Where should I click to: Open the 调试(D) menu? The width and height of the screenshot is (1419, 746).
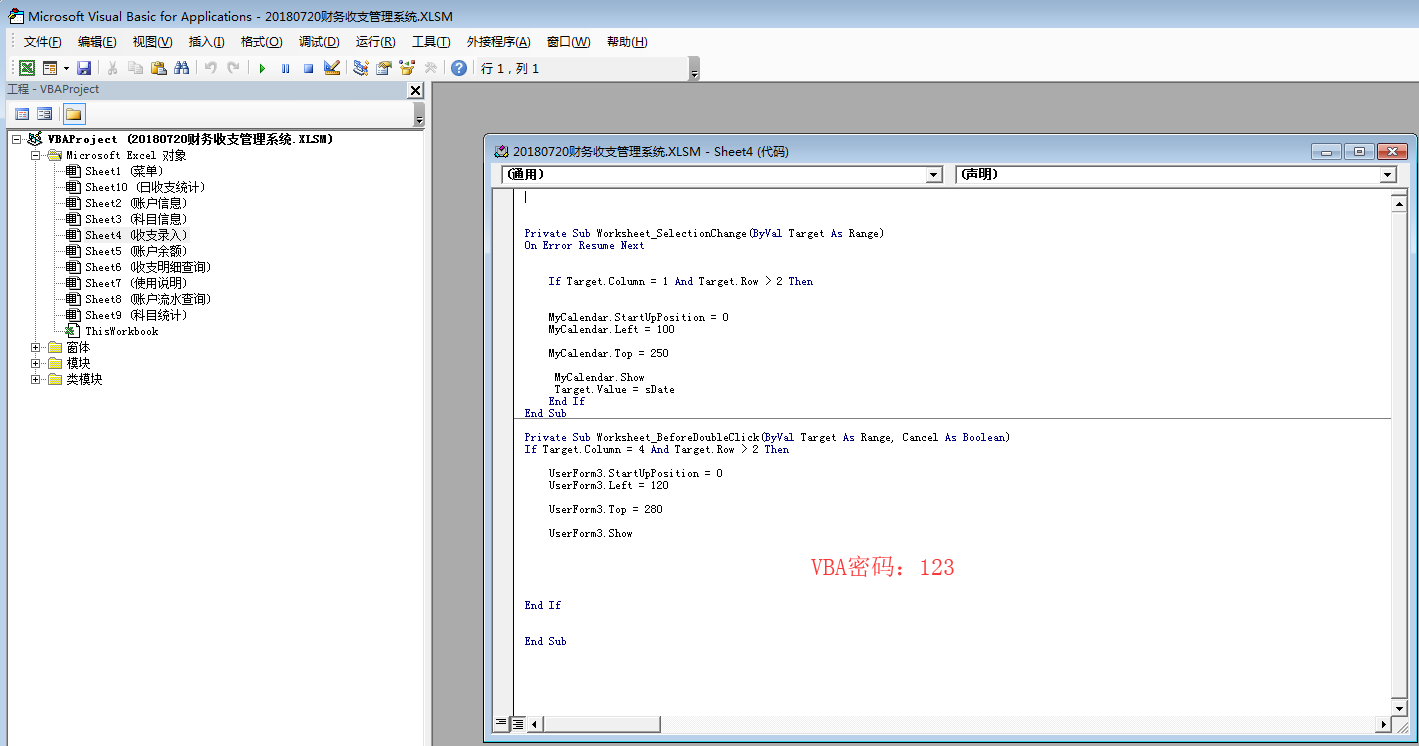point(319,42)
